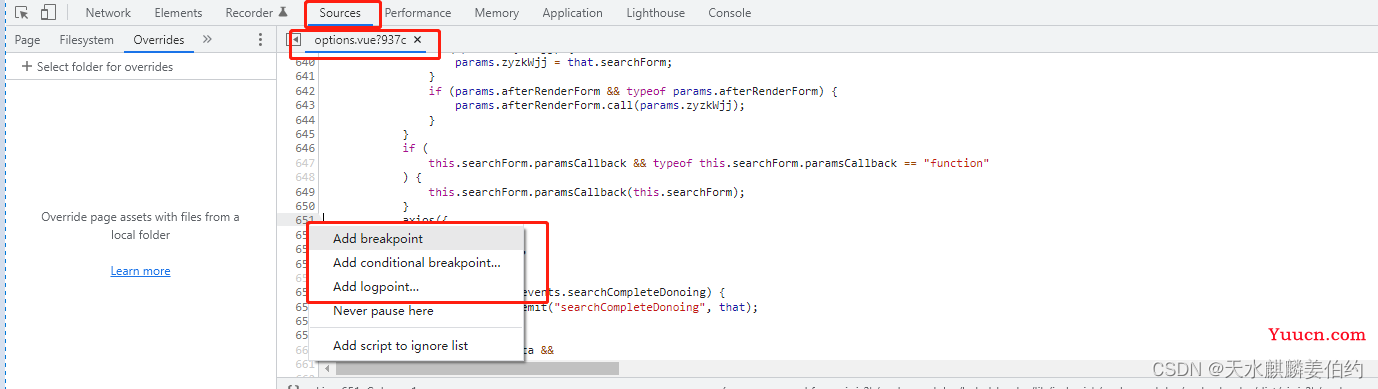Image resolution: width=1378 pixels, height=389 pixels.
Task: Activate the inspect element picker icon
Action: (x=22, y=13)
